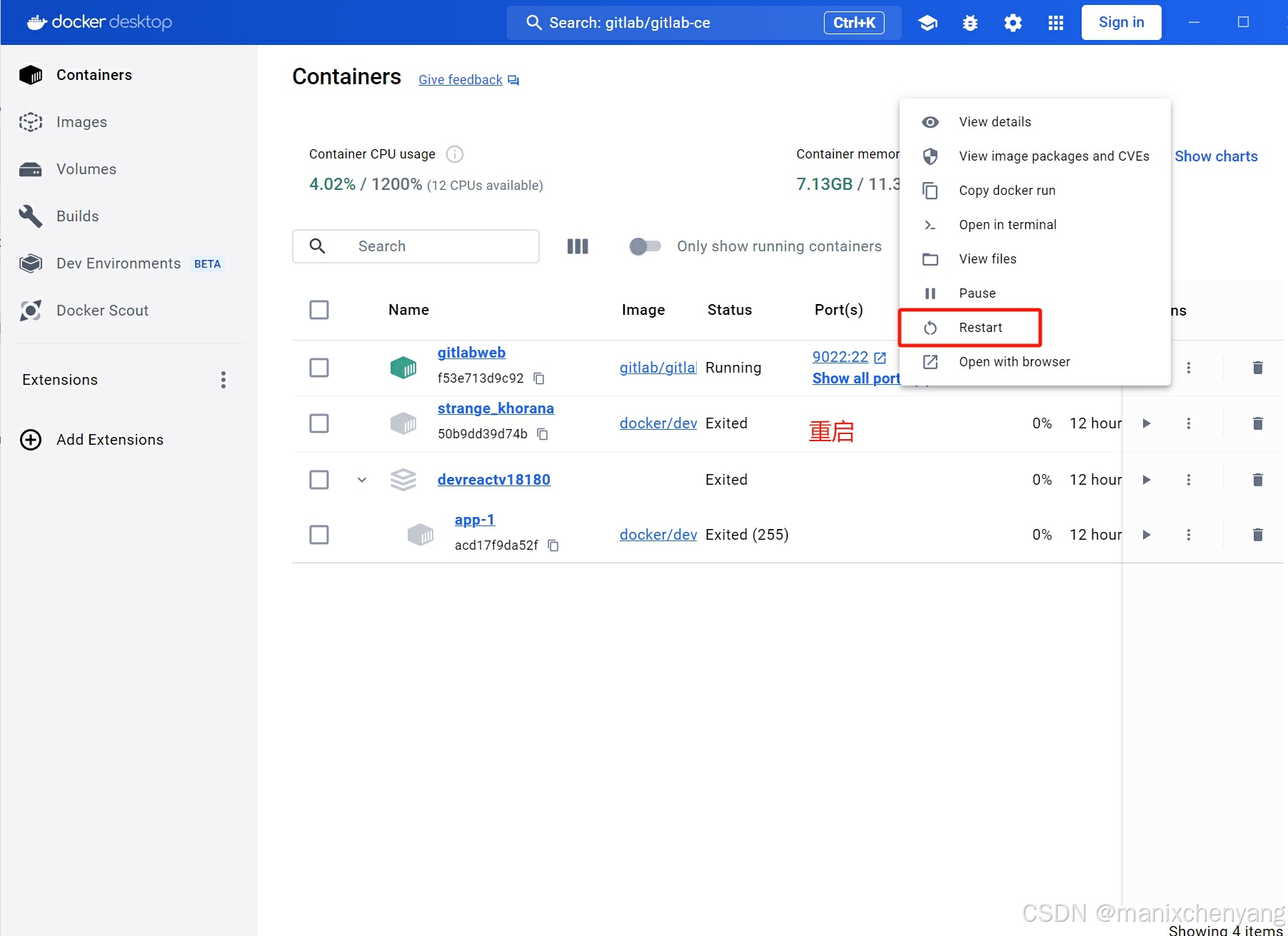Go to Builds in sidebar

pos(77,216)
